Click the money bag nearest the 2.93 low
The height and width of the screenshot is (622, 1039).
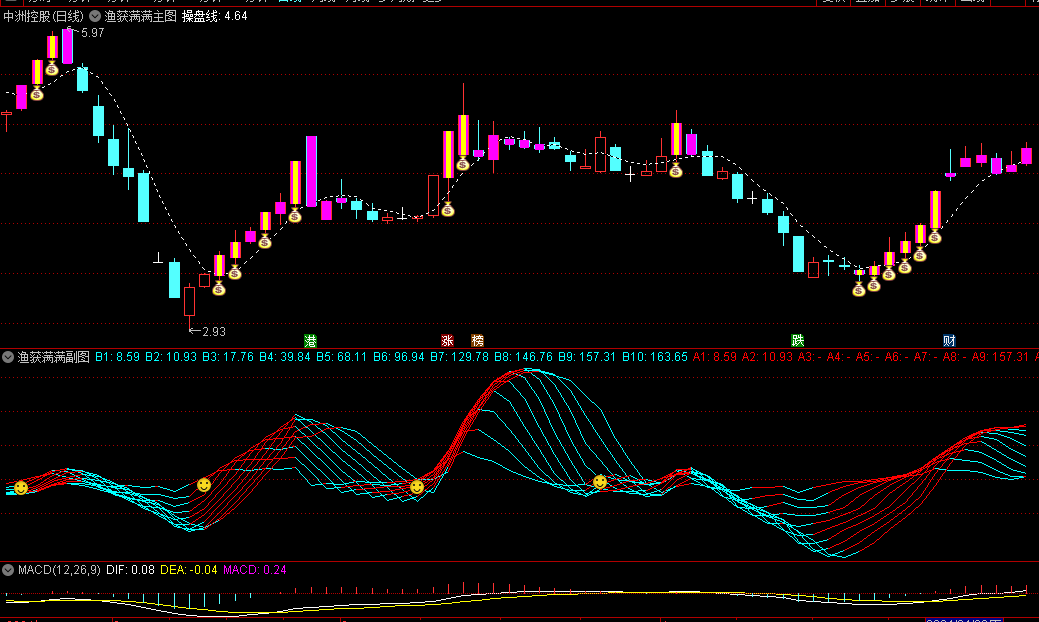(x=219, y=289)
